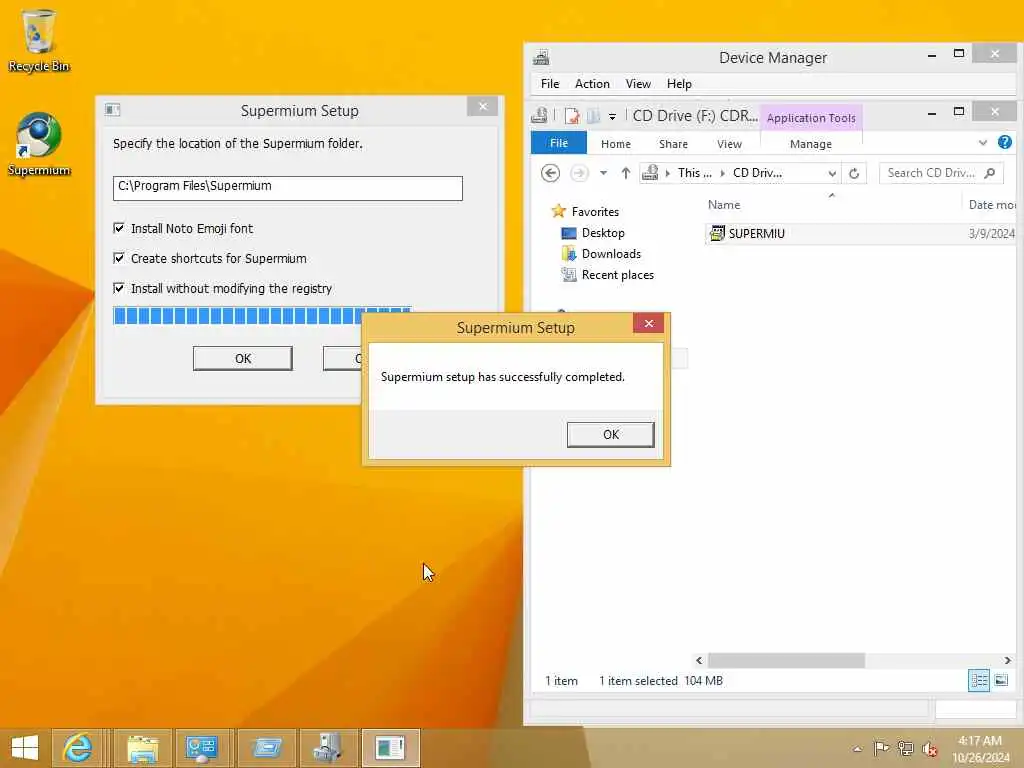The width and height of the screenshot is (1024, 768).
Task: Click OK in the Supermium Setup installer window
Action: pyautogui.click(x=242, y=358)
